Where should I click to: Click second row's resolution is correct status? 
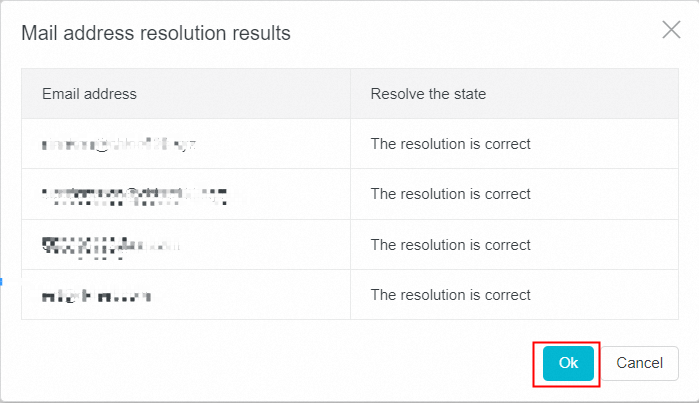click(x=450, y=194)
